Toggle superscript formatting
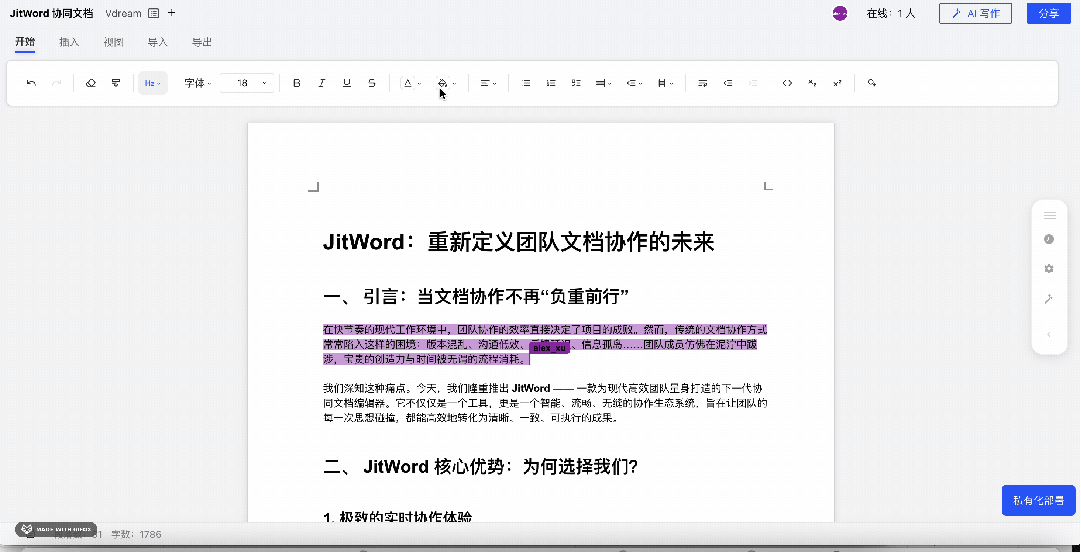 click(x=837, y=83)
